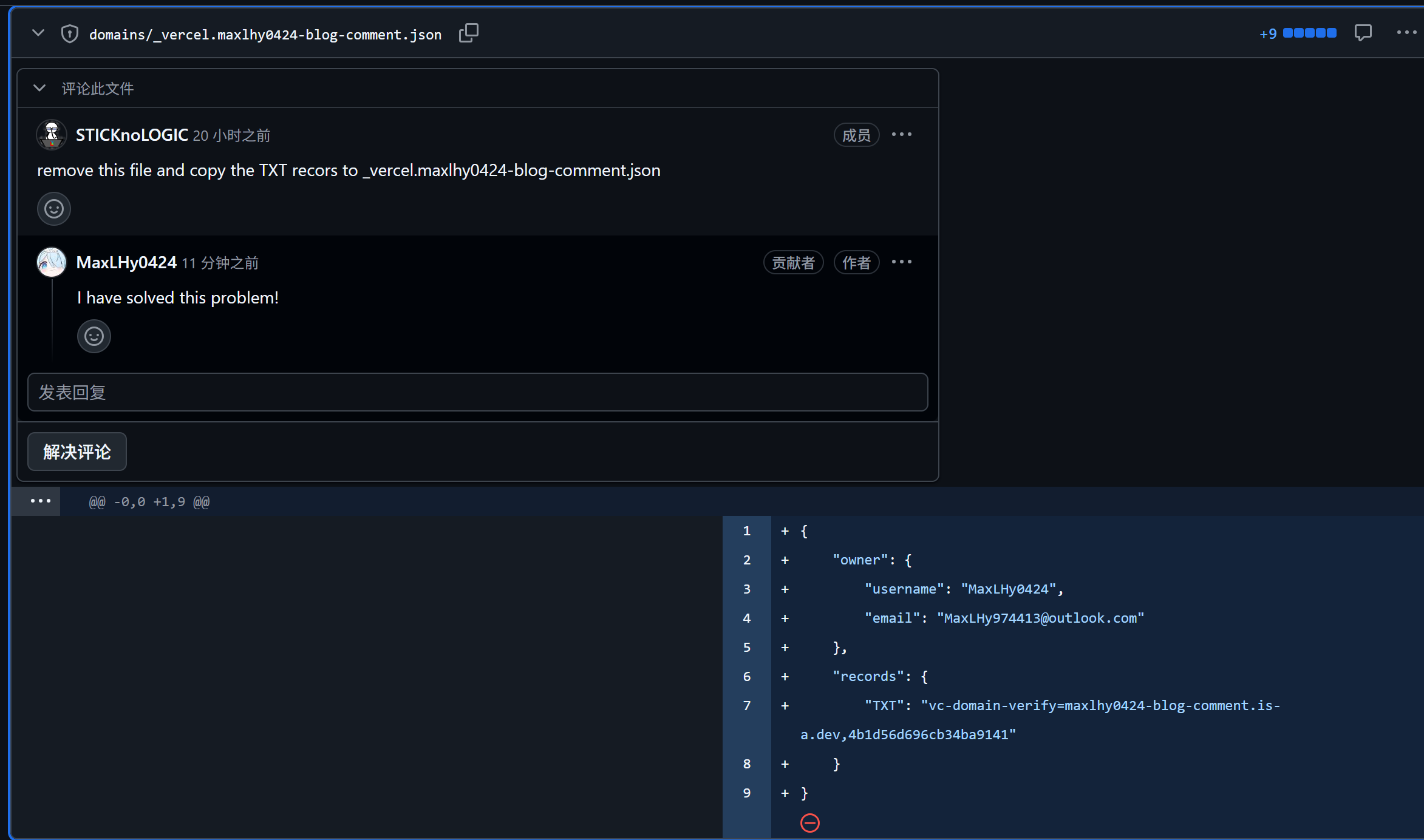Click the shield icon beside filename

pos(70,34)
